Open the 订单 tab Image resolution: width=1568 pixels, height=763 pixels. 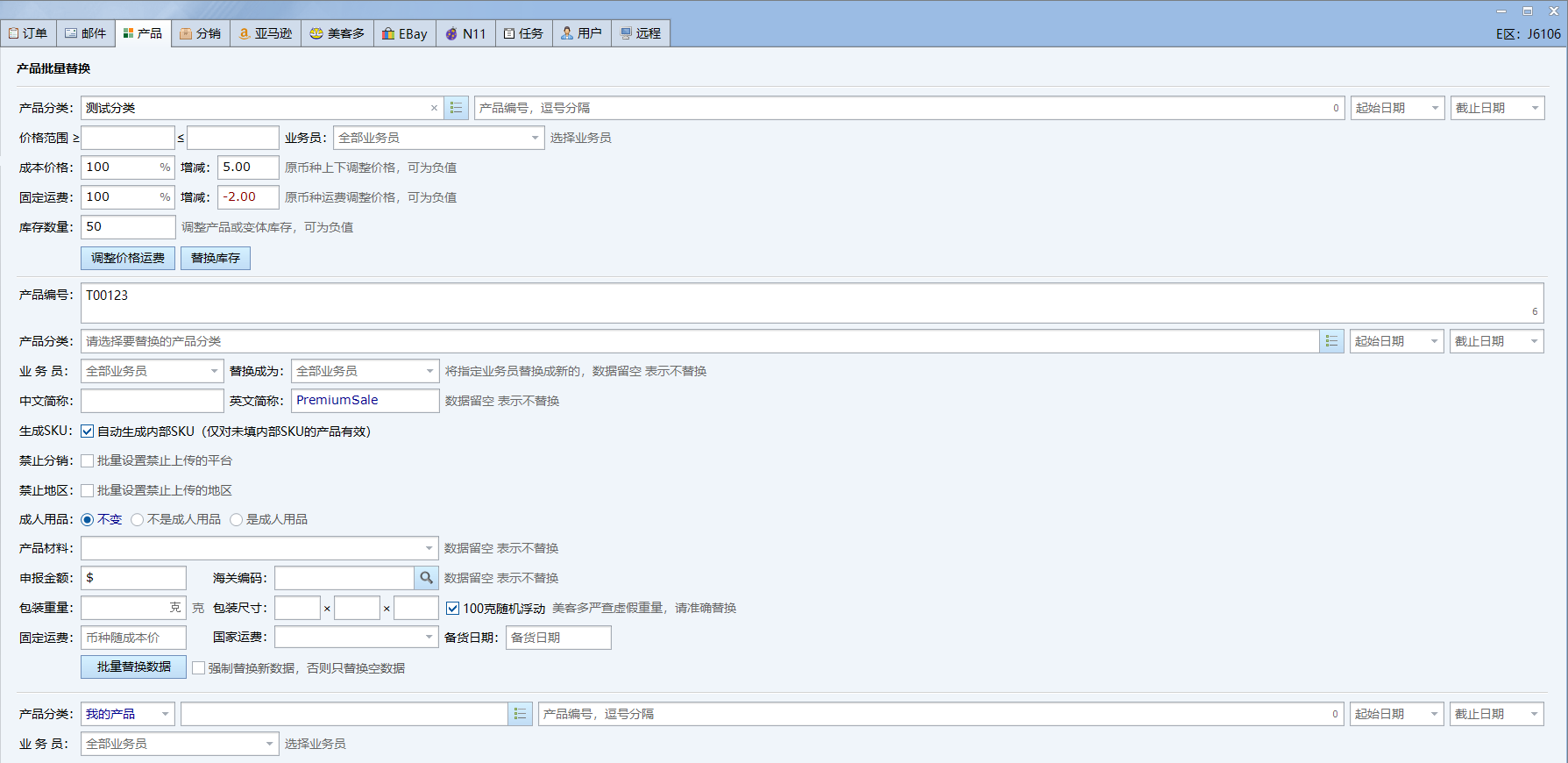[28, 33]
